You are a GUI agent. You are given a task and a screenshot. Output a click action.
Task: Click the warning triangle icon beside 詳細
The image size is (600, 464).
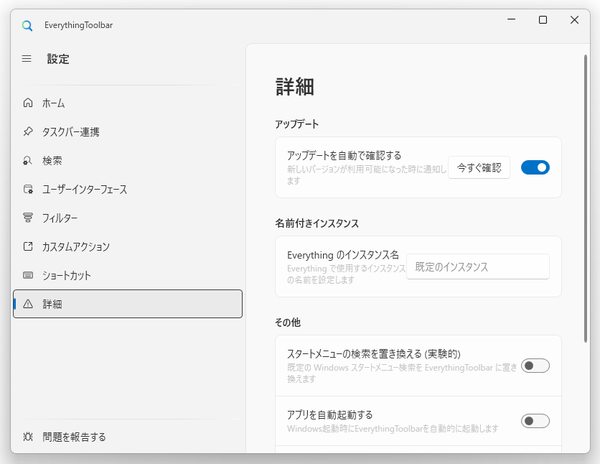[x=28, y=304]
